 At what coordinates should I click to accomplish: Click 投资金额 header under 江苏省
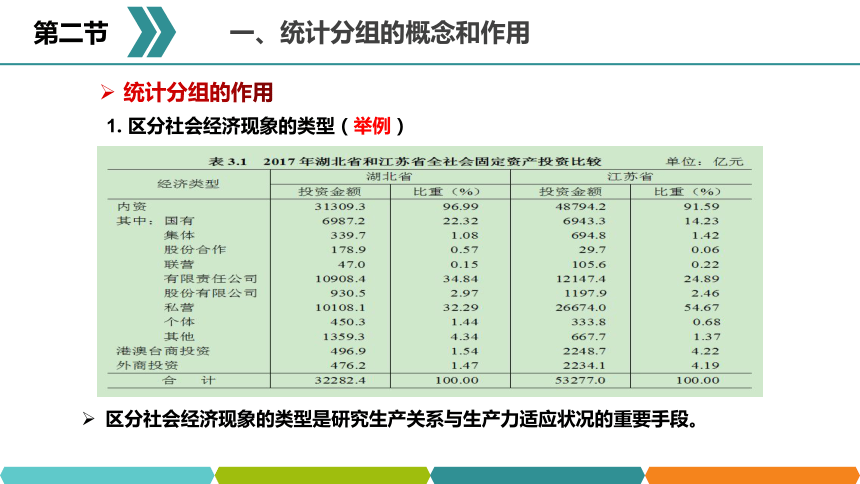coord(570,192)
